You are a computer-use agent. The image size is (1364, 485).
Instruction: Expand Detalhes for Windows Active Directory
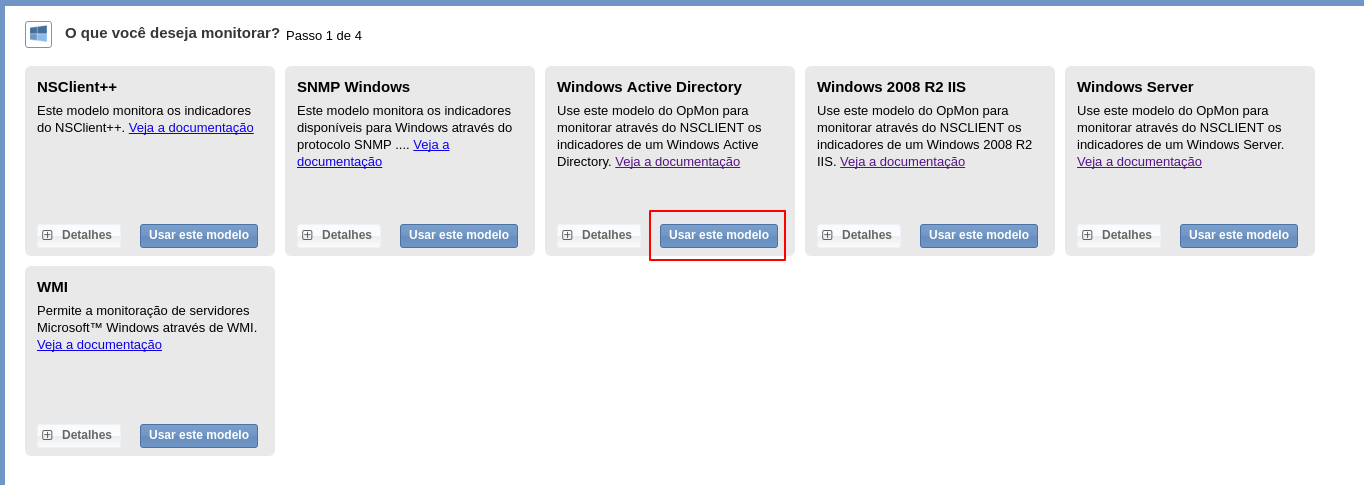(598, 235)
